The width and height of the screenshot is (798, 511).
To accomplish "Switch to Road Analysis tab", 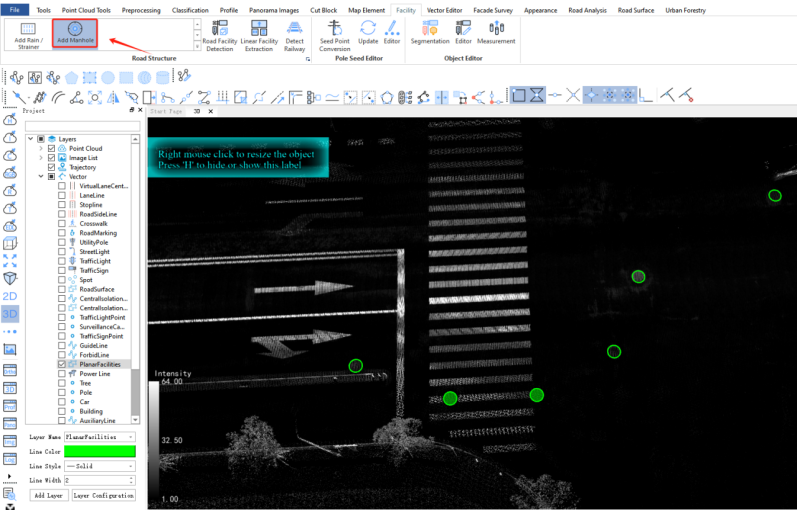I will click(x=587, y=10).
